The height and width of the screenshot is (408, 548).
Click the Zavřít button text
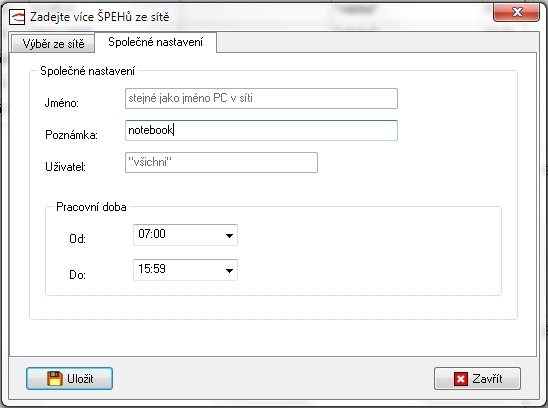click(x=487, y=379)
